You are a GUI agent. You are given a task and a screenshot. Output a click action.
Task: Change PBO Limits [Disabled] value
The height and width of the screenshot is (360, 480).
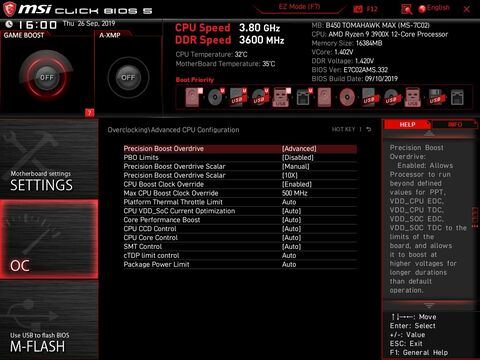(x=298, y=158)
